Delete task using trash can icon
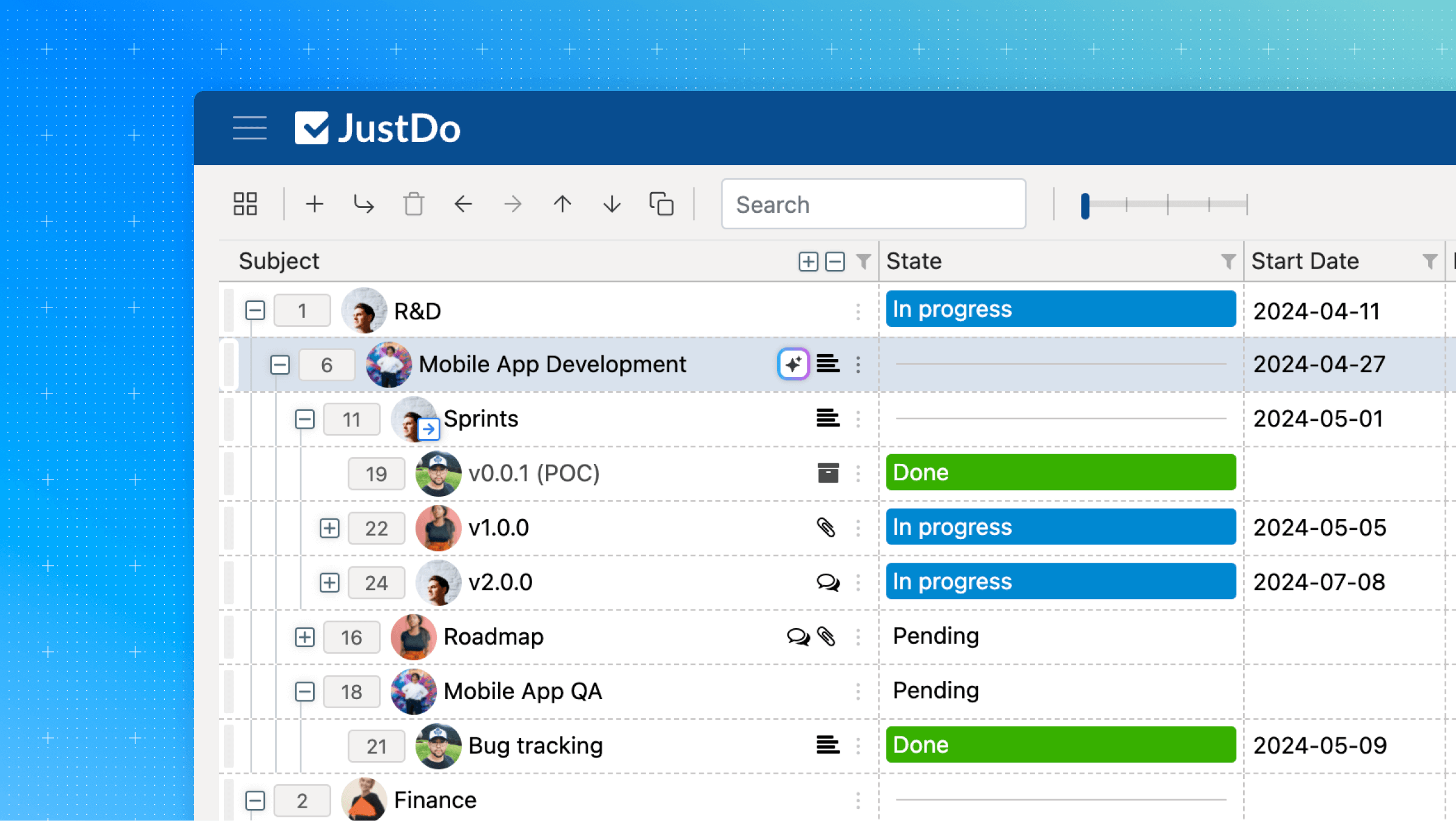The width and height of the screenshot is (1456, 821). (x=414, y=204)
